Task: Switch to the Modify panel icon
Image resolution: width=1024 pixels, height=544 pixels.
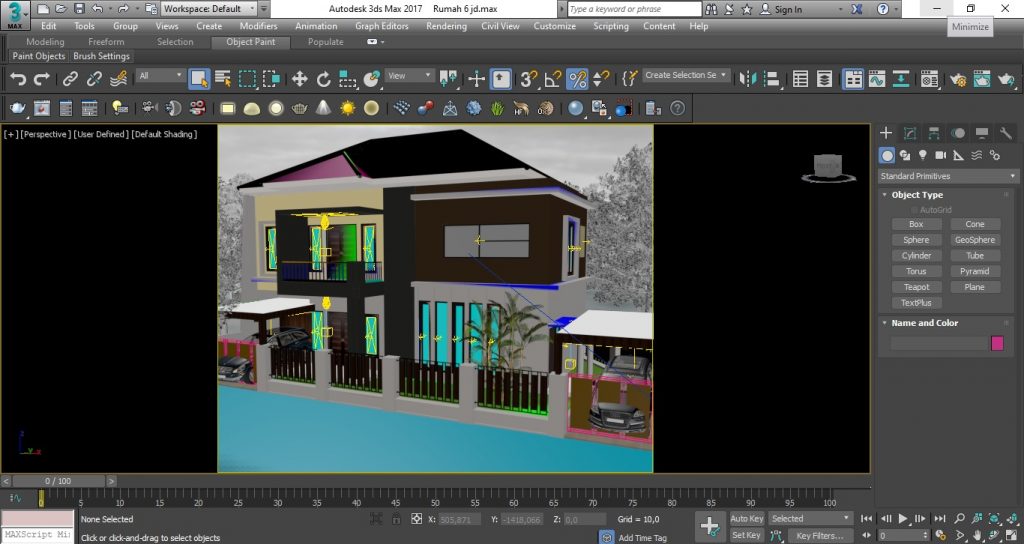Action: [x=910, y=133]
